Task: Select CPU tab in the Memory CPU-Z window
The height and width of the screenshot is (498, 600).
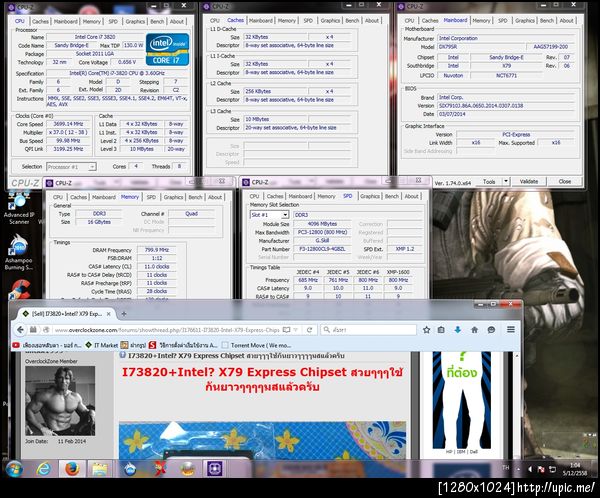Action: coord(58,197)
